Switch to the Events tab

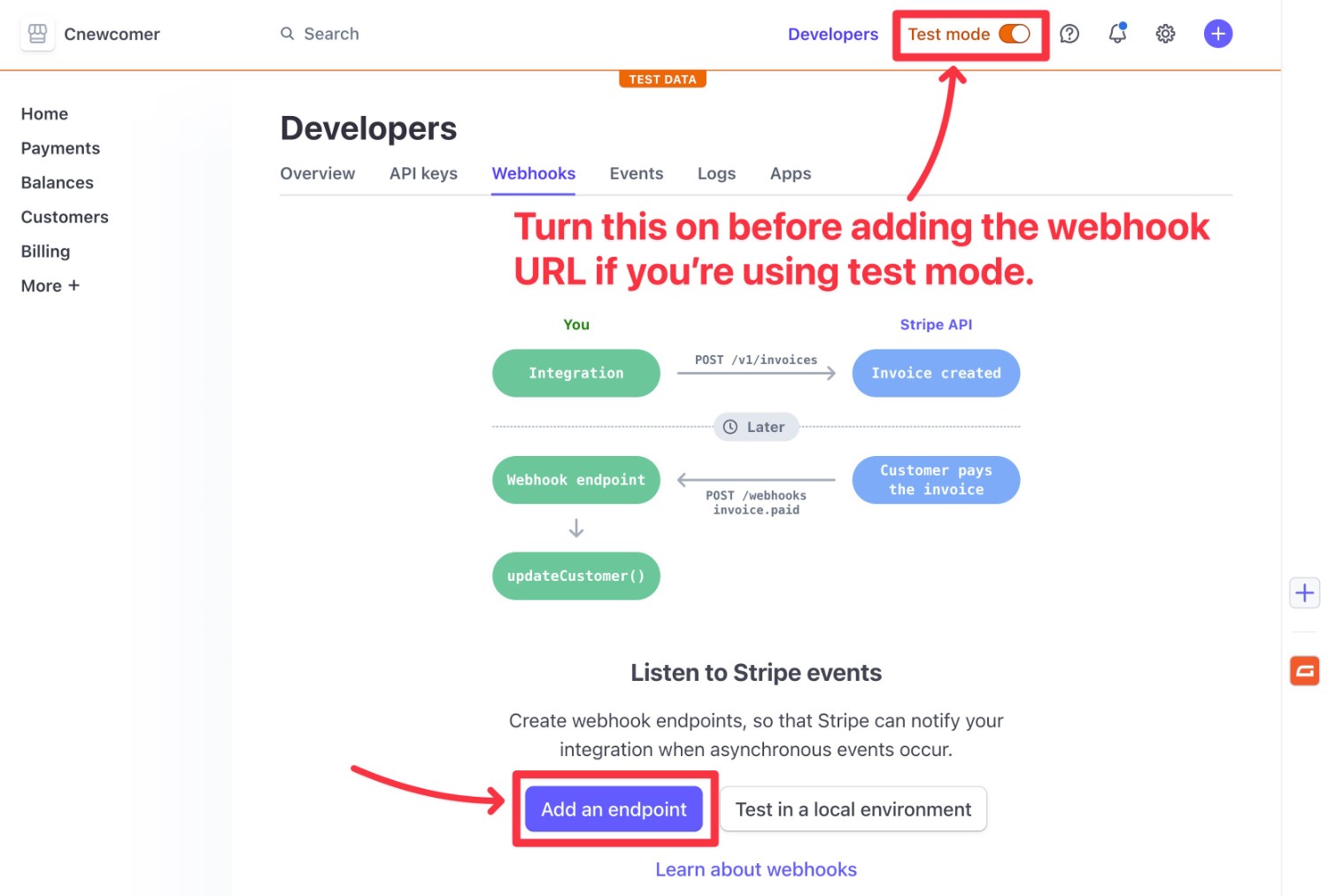636,174
